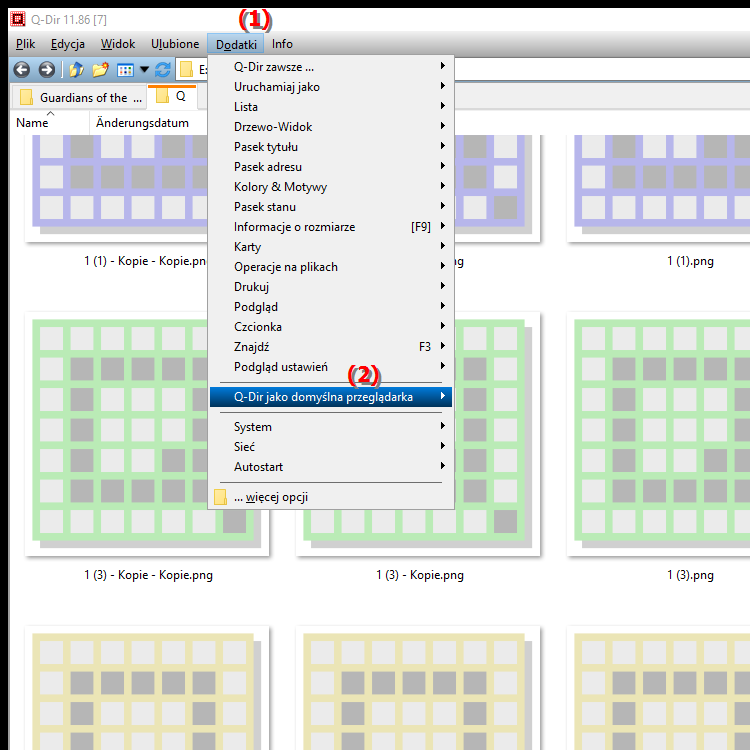Click the folder icon in address bar
Image resolution: width=750 pixels, height=750 pixels.
[x=186, y=70]
